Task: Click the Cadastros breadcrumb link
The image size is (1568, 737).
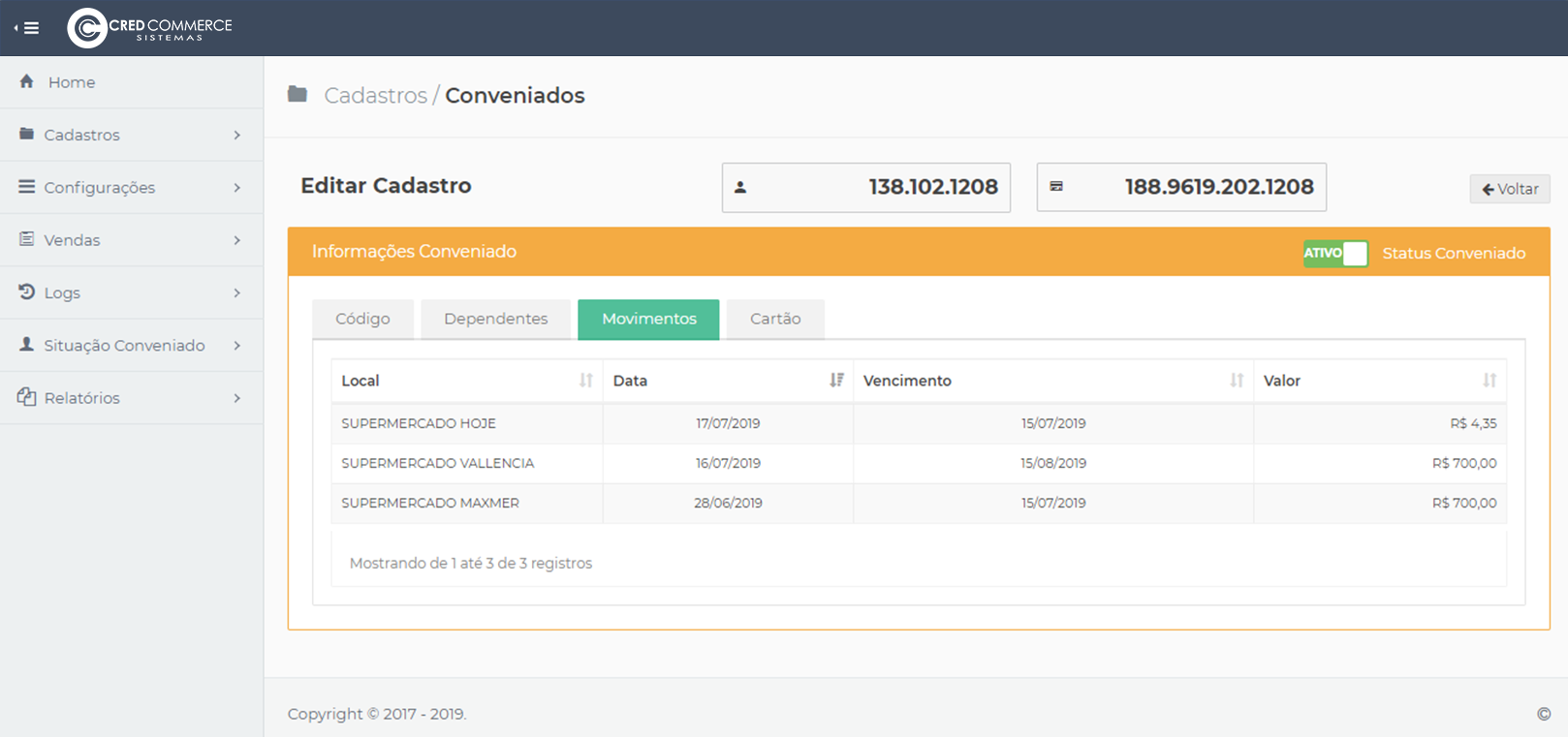Action: tap(376, 95)
